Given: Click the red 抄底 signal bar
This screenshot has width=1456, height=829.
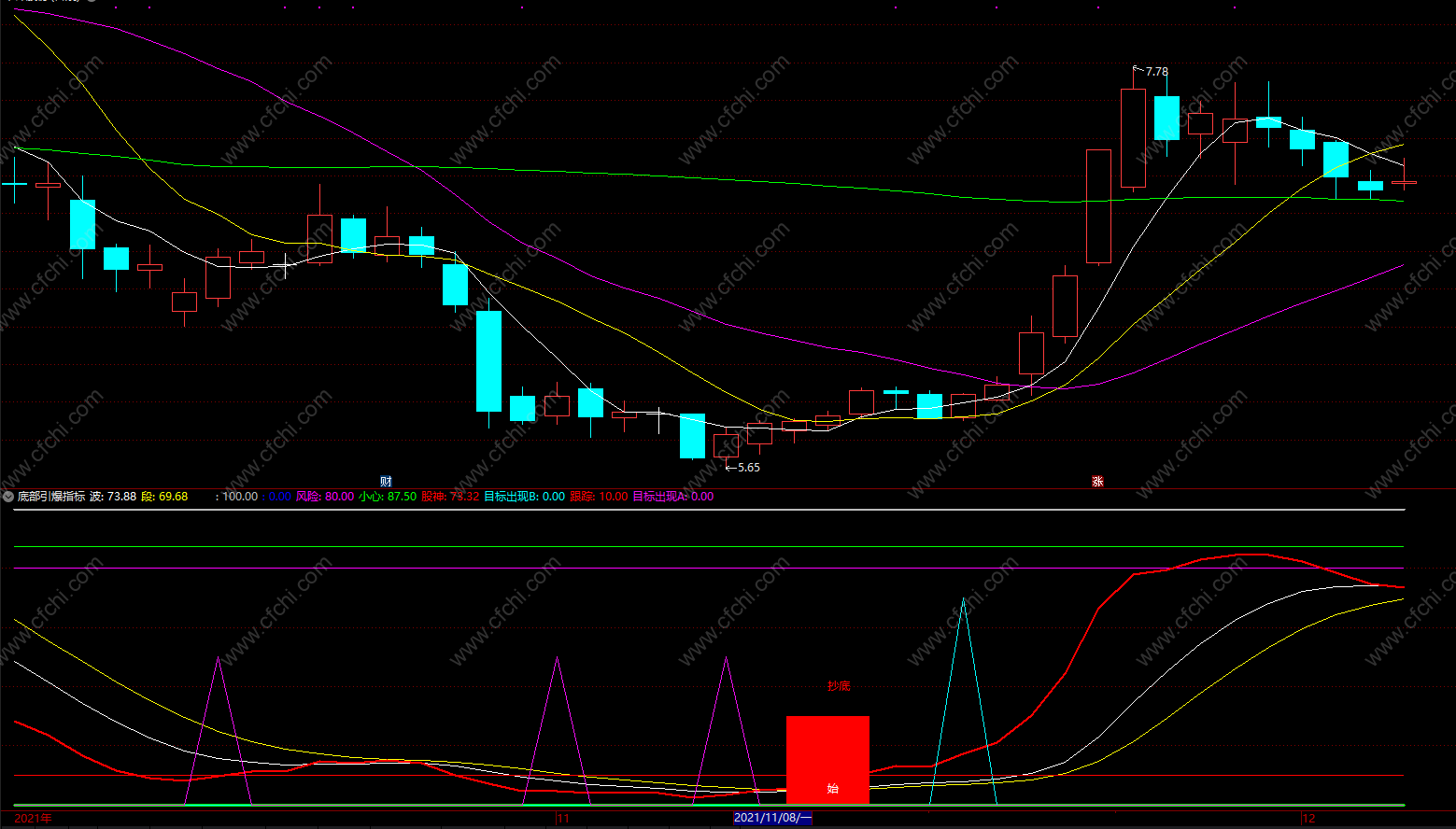Looking at the screenshot, I should (827, 760).
